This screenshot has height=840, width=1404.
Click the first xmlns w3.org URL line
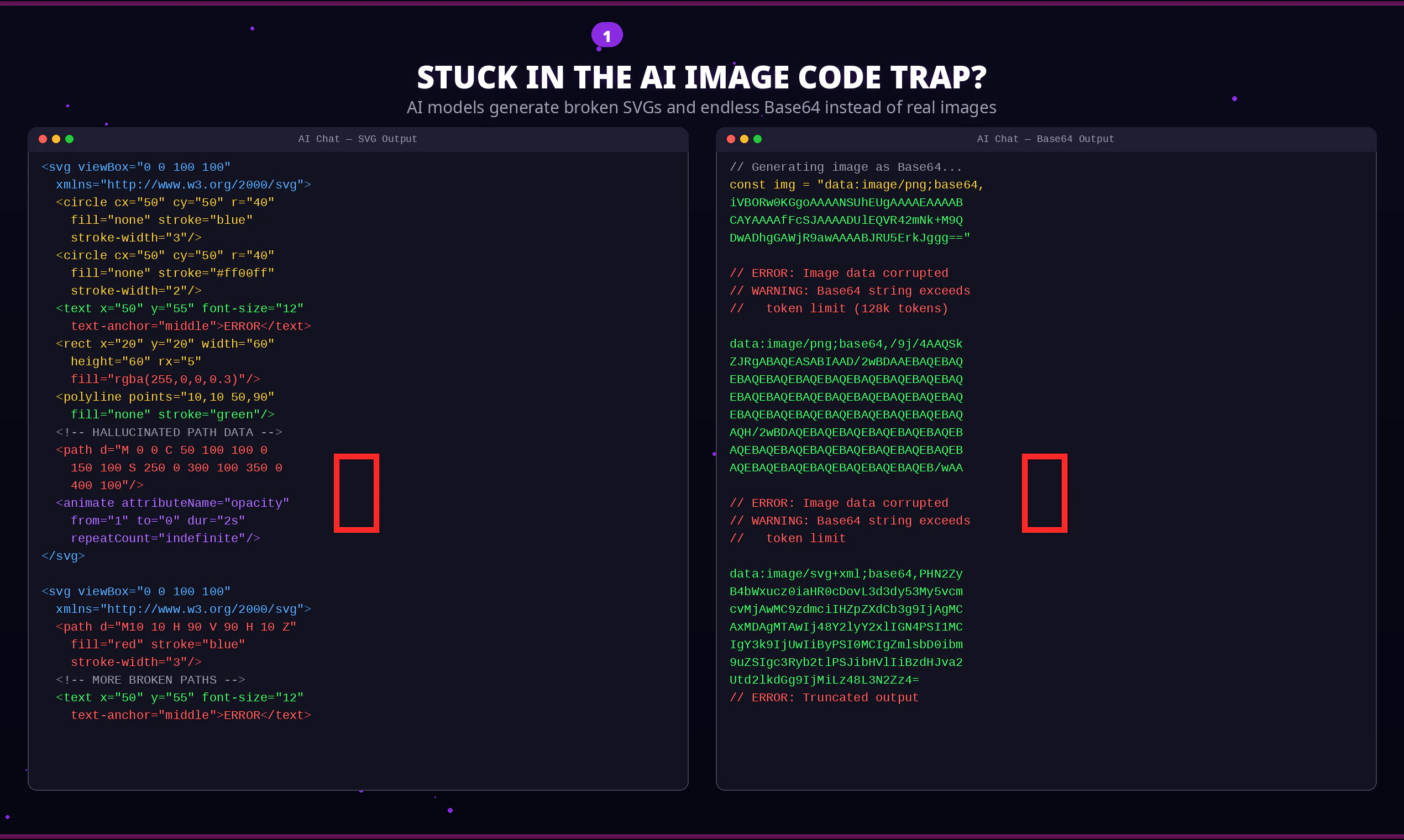pos(183,185)
